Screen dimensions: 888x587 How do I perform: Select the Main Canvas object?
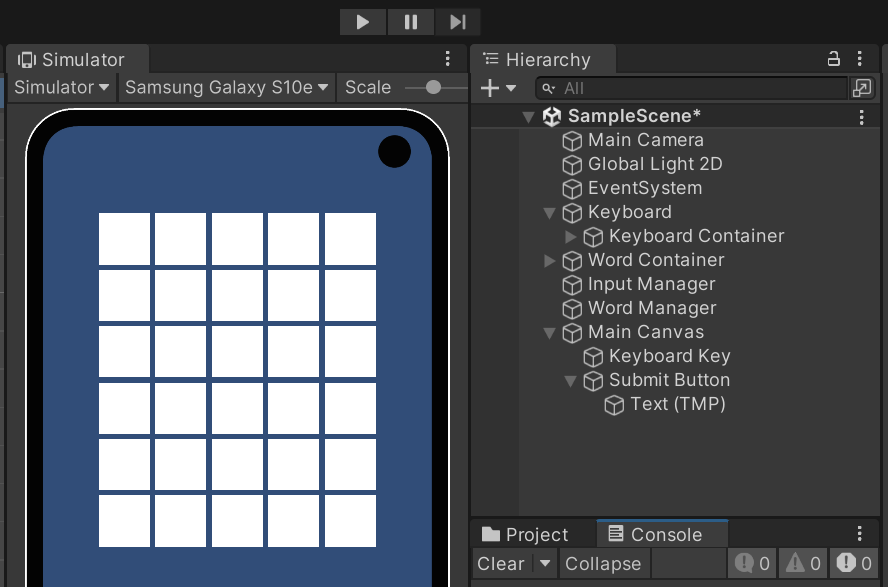click(646, 332)
